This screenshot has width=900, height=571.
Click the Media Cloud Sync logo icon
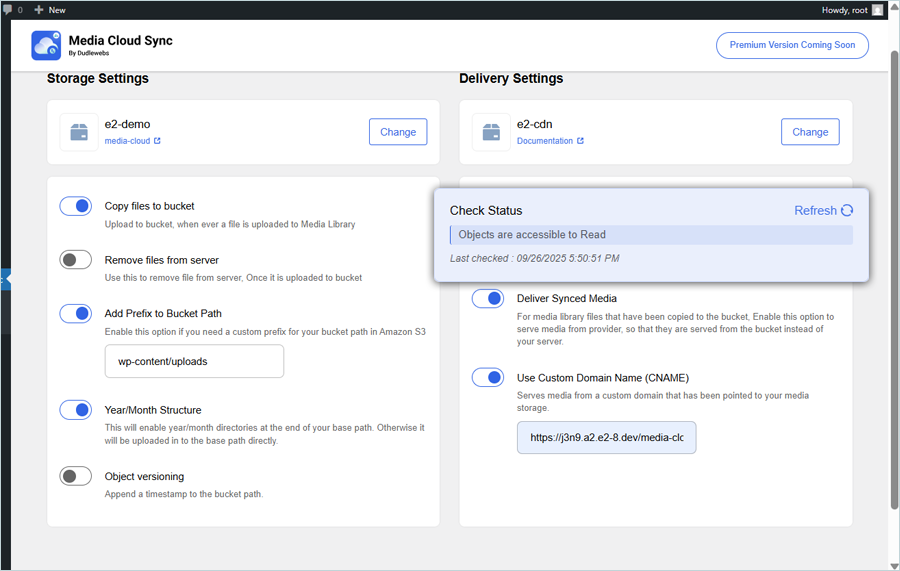(46, 45)
